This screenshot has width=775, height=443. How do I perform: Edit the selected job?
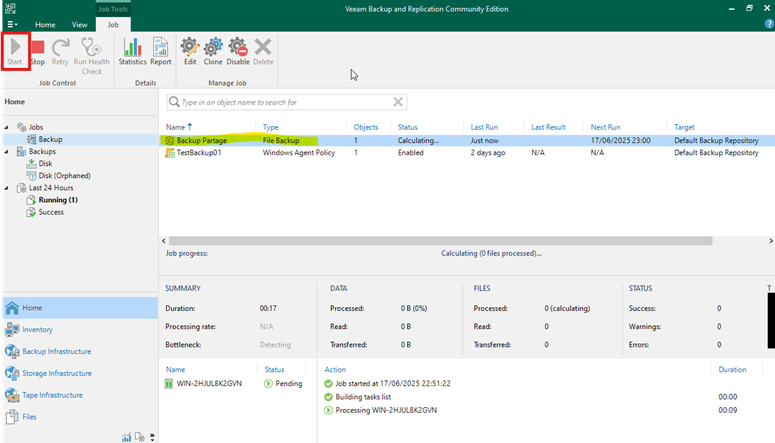click(x=189, y=51)
